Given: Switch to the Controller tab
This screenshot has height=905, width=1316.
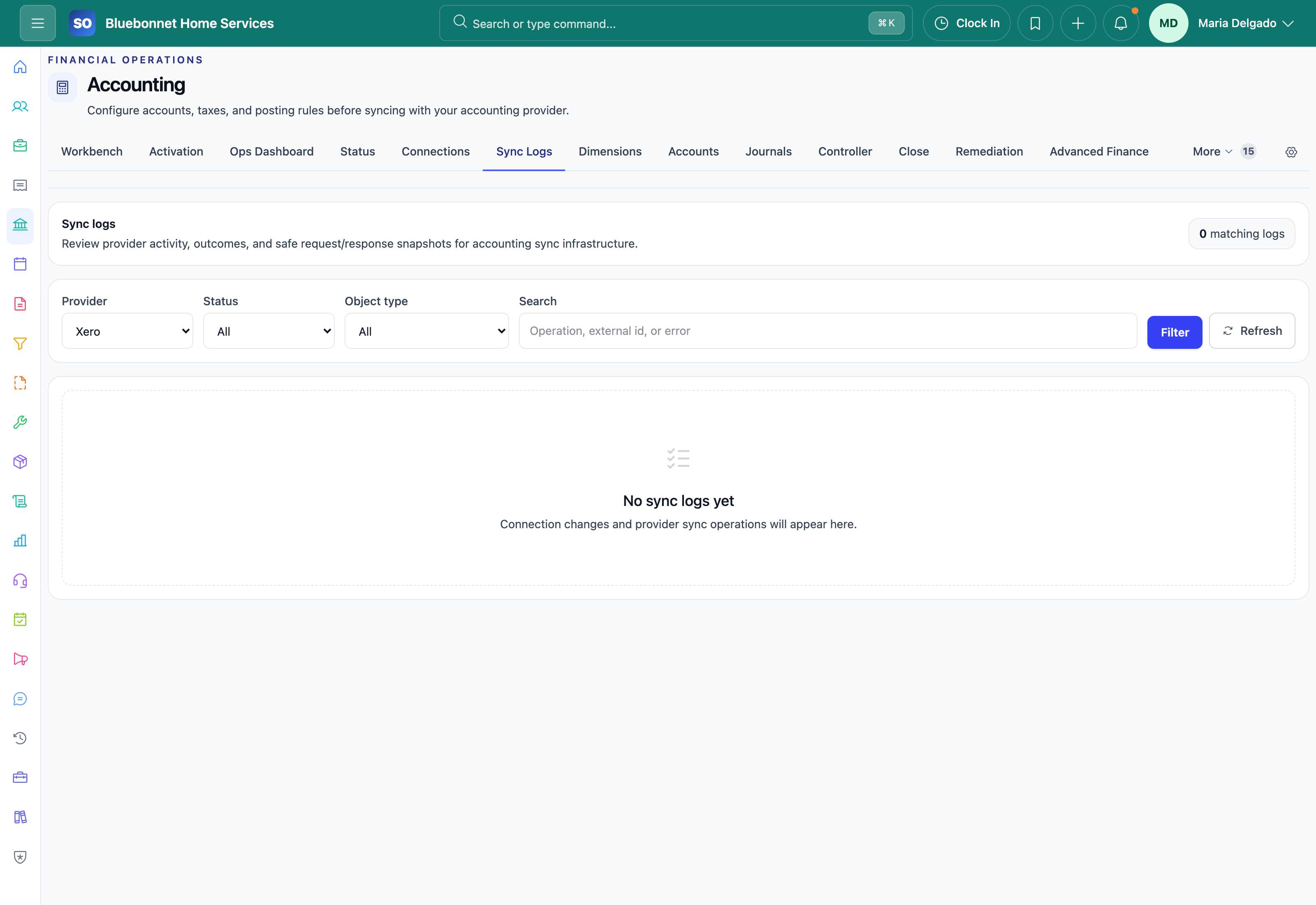Looking at the screenshot, I should click(845, 151).
